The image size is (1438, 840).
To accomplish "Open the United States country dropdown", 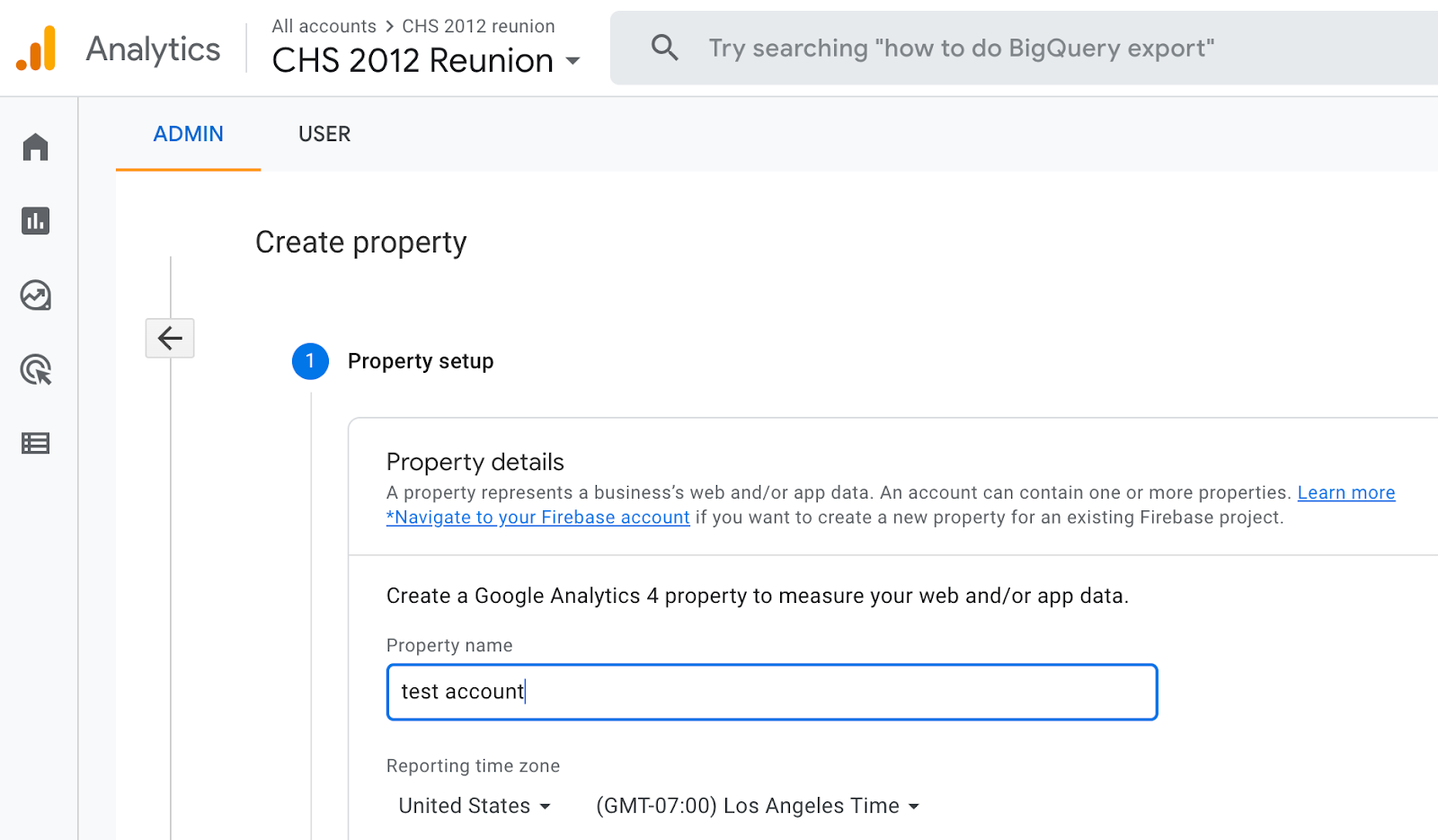I will (x=475, y=806).
